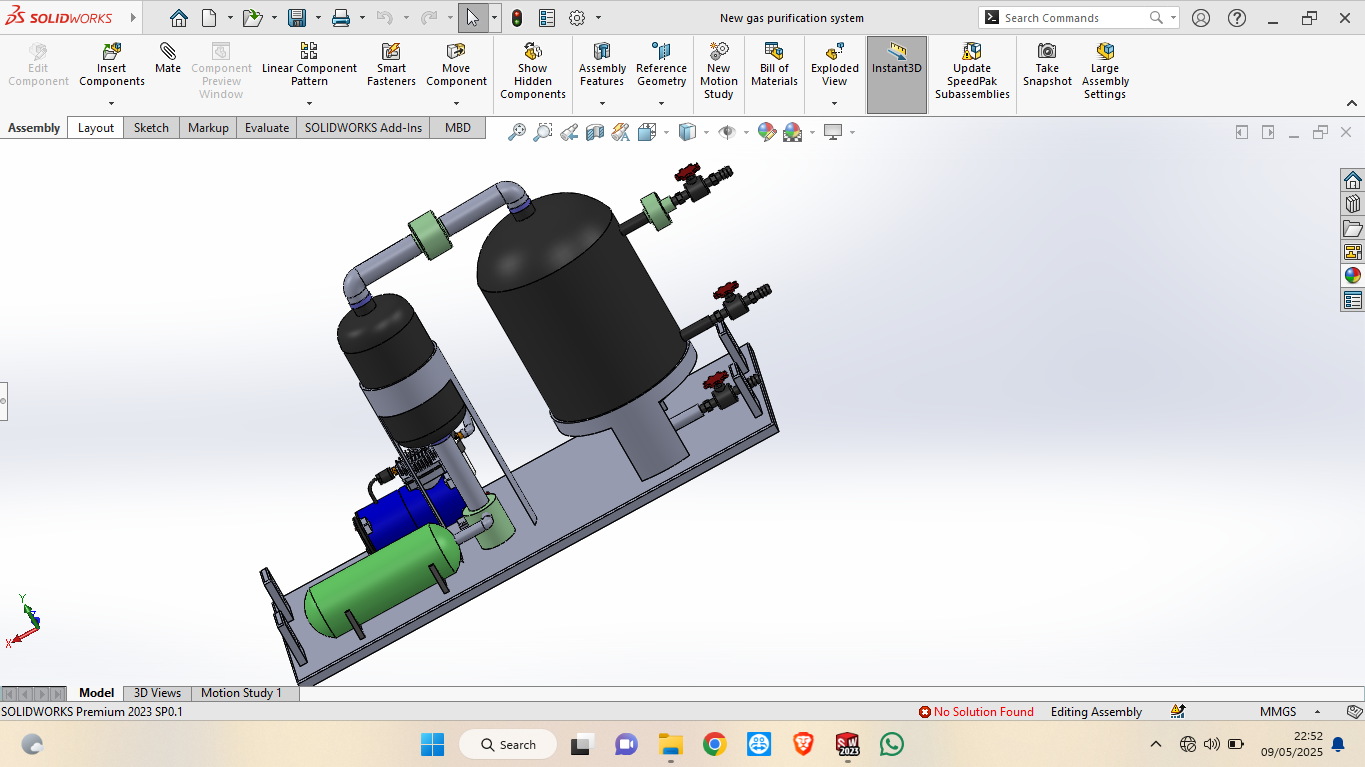This screenshot has width=1365, height=767.
Task: Click Show Hidden Components
Action: (x=533, y=71)
